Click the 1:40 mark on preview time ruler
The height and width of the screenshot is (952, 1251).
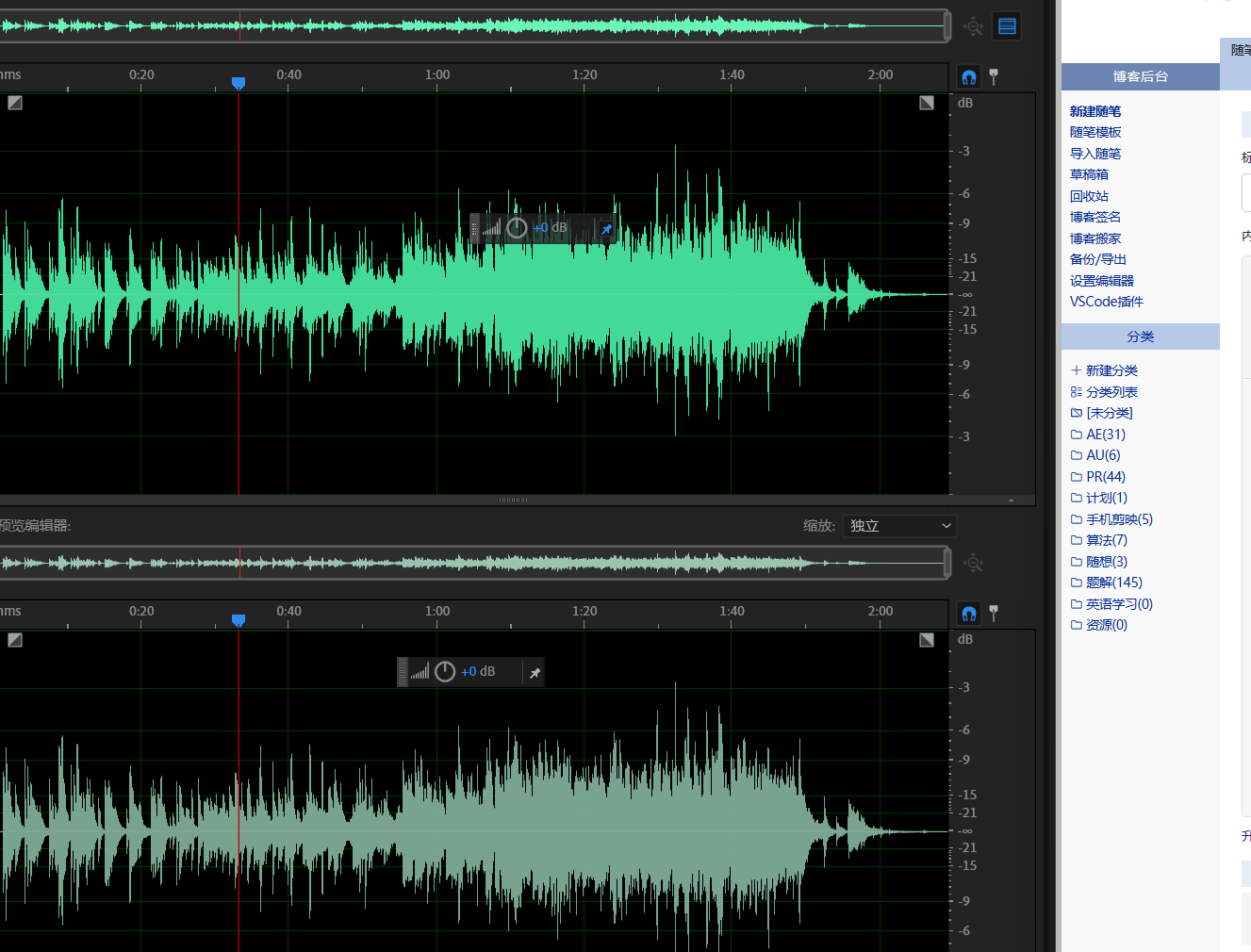[x=732, y=611]
